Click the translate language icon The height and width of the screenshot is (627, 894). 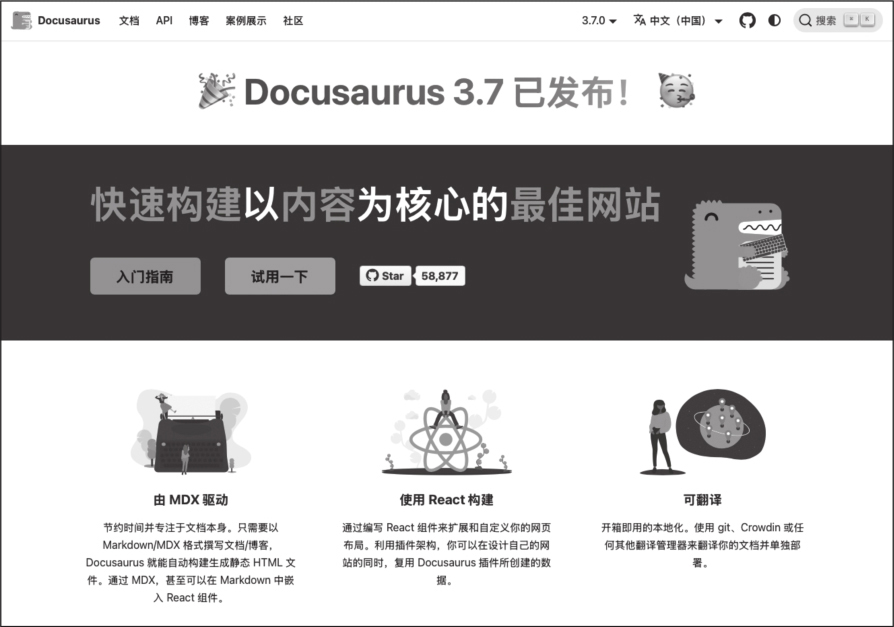pos(640,20)
